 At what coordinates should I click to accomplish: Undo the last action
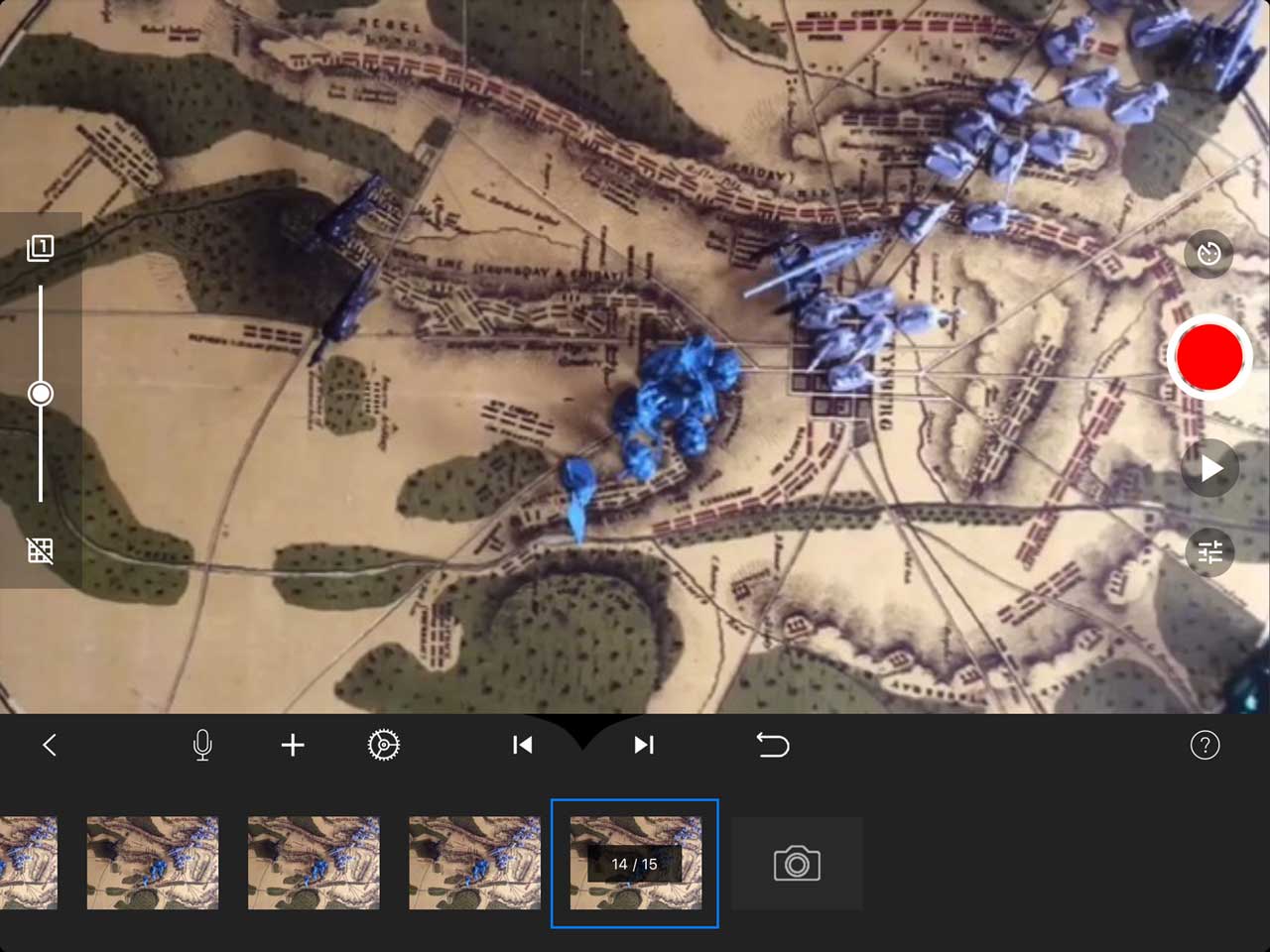click(772, 745)
